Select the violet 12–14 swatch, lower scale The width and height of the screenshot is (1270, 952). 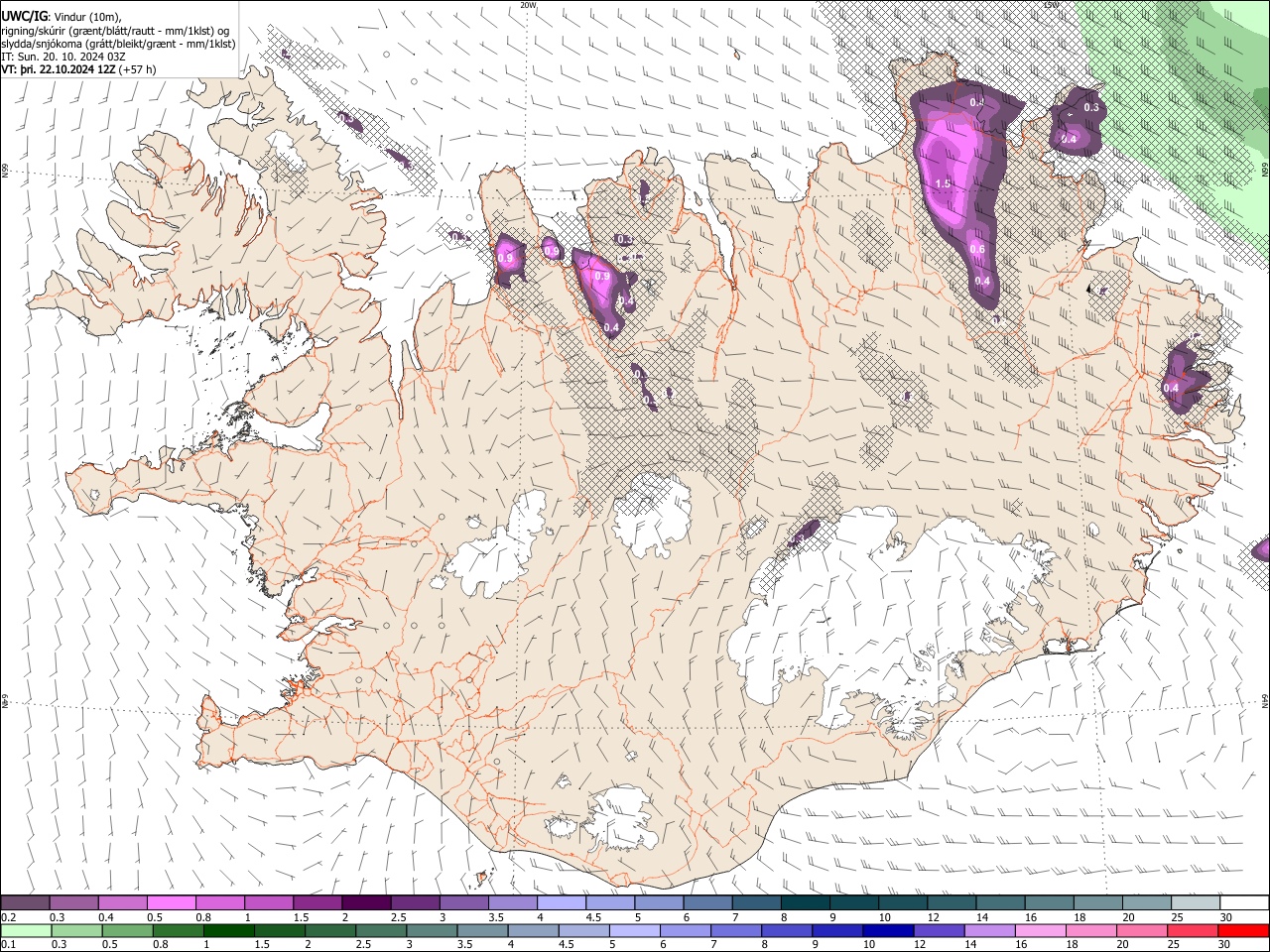pyautogui.click(x=939, y=930)
